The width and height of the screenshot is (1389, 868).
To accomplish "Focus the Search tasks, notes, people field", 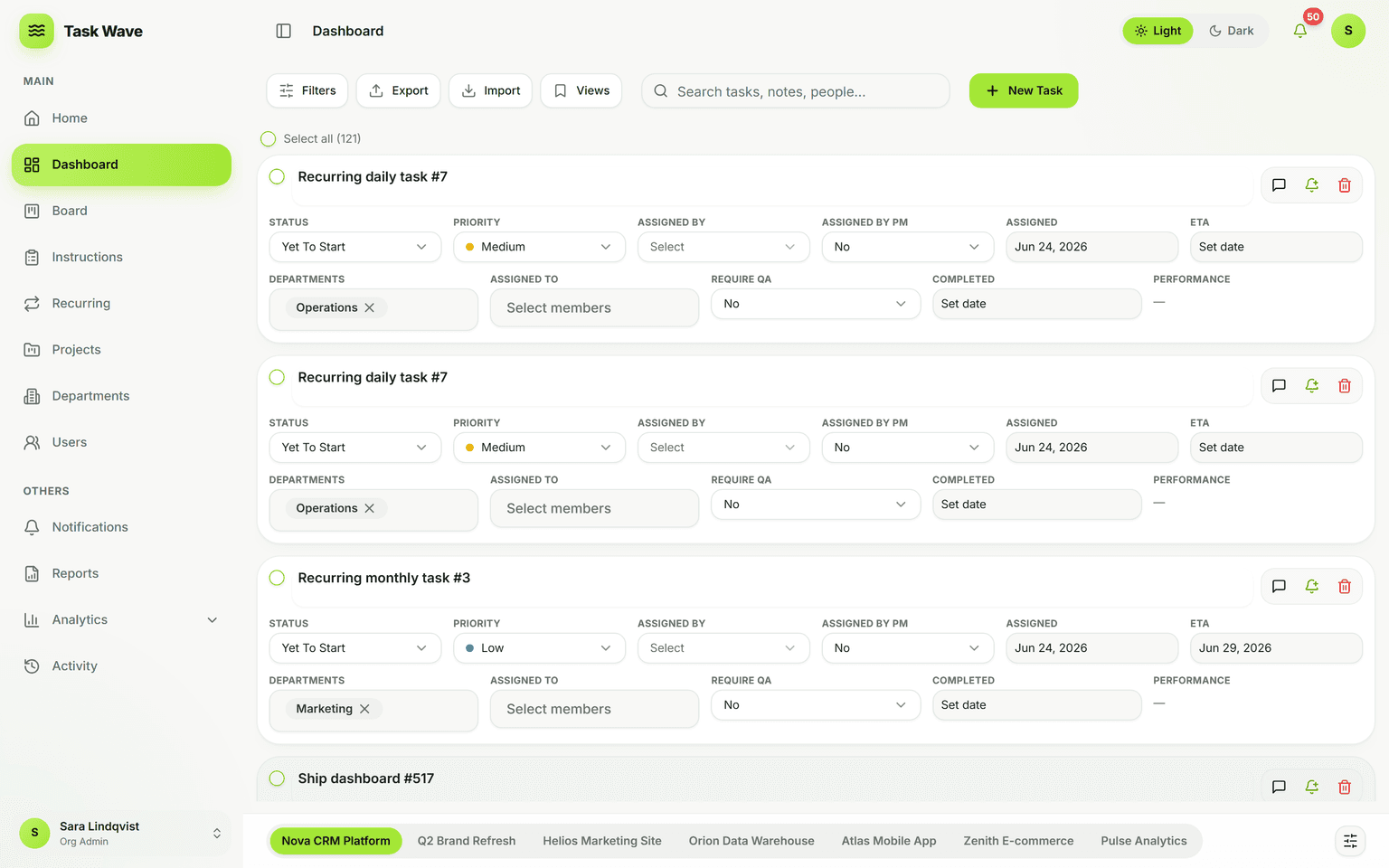I will (796, 91).
